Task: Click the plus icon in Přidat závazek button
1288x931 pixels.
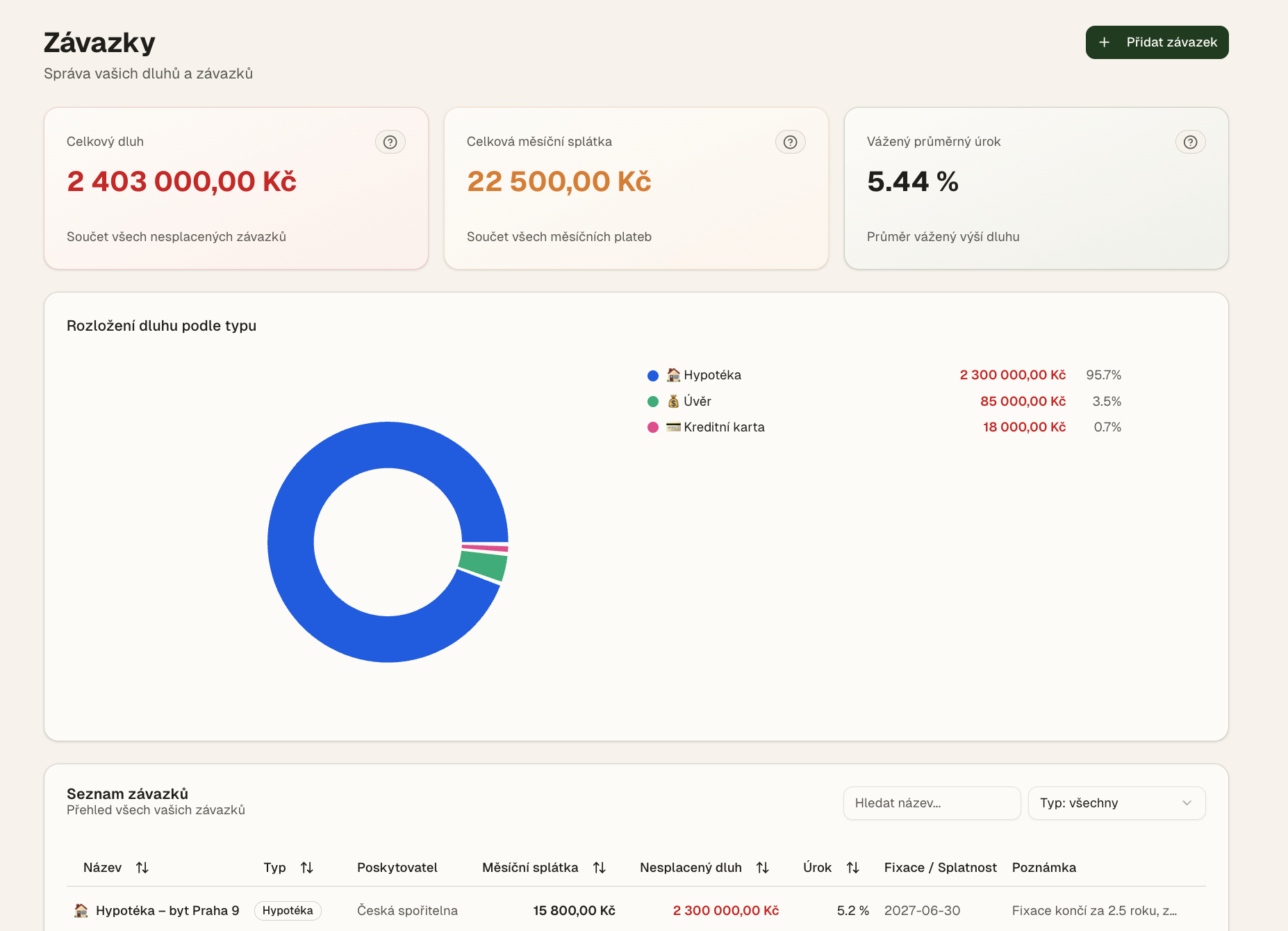Action: (x=1104, y=42)
